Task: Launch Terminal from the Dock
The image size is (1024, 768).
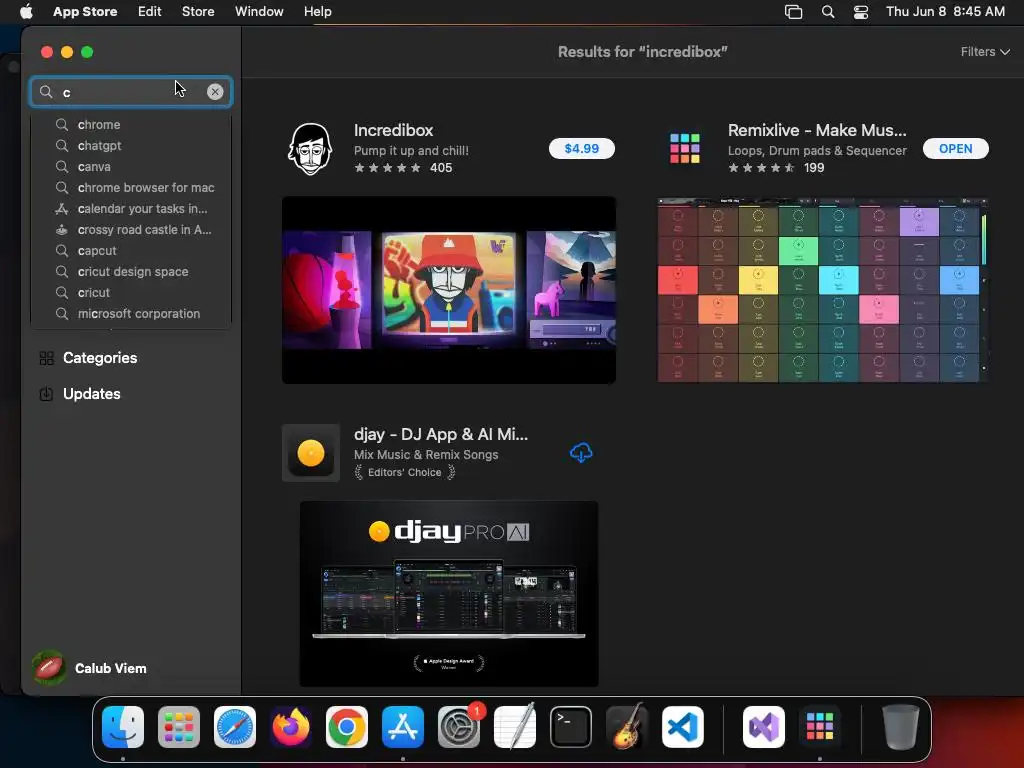Action: coord(571,726)
